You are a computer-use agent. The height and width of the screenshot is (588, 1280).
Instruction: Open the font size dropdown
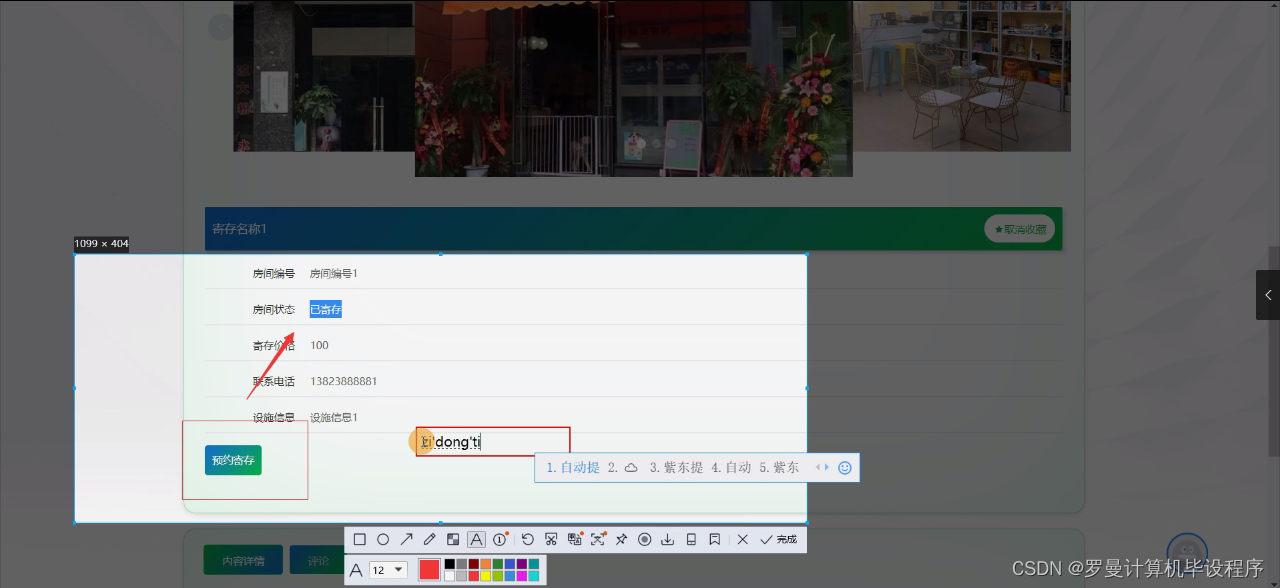[x=389, y=569]
